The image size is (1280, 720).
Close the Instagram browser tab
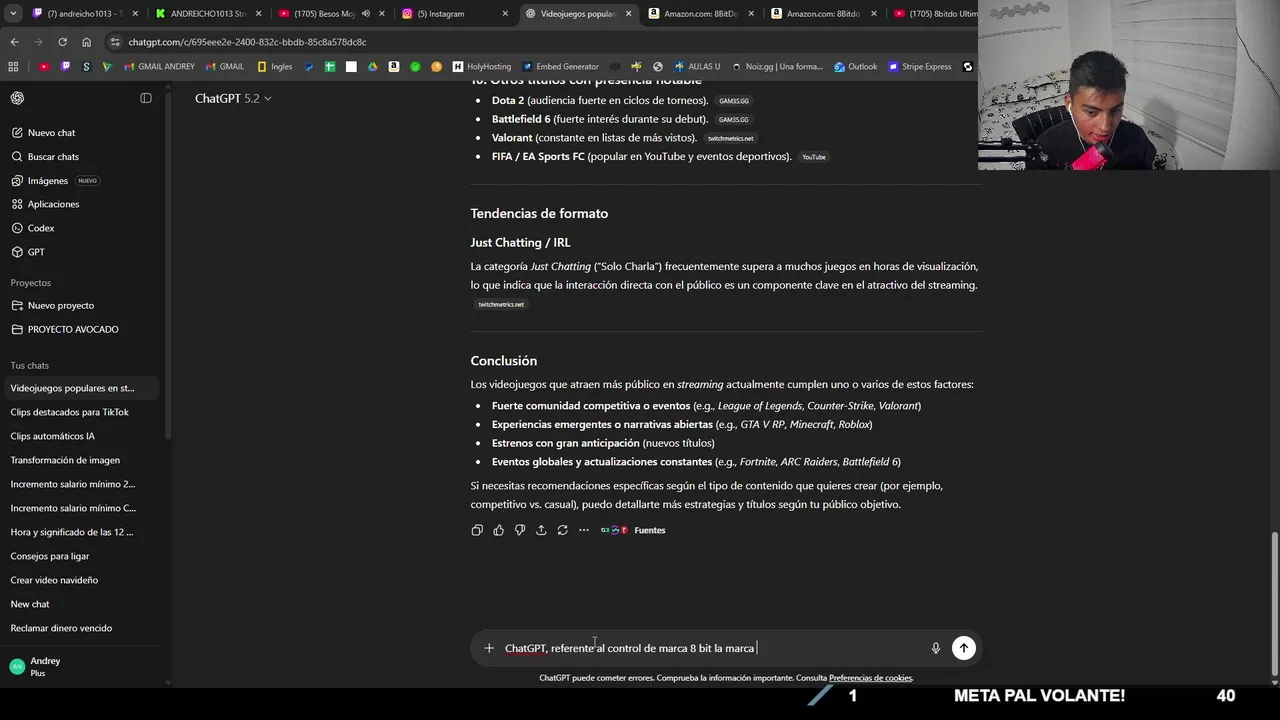pos(505,14)
